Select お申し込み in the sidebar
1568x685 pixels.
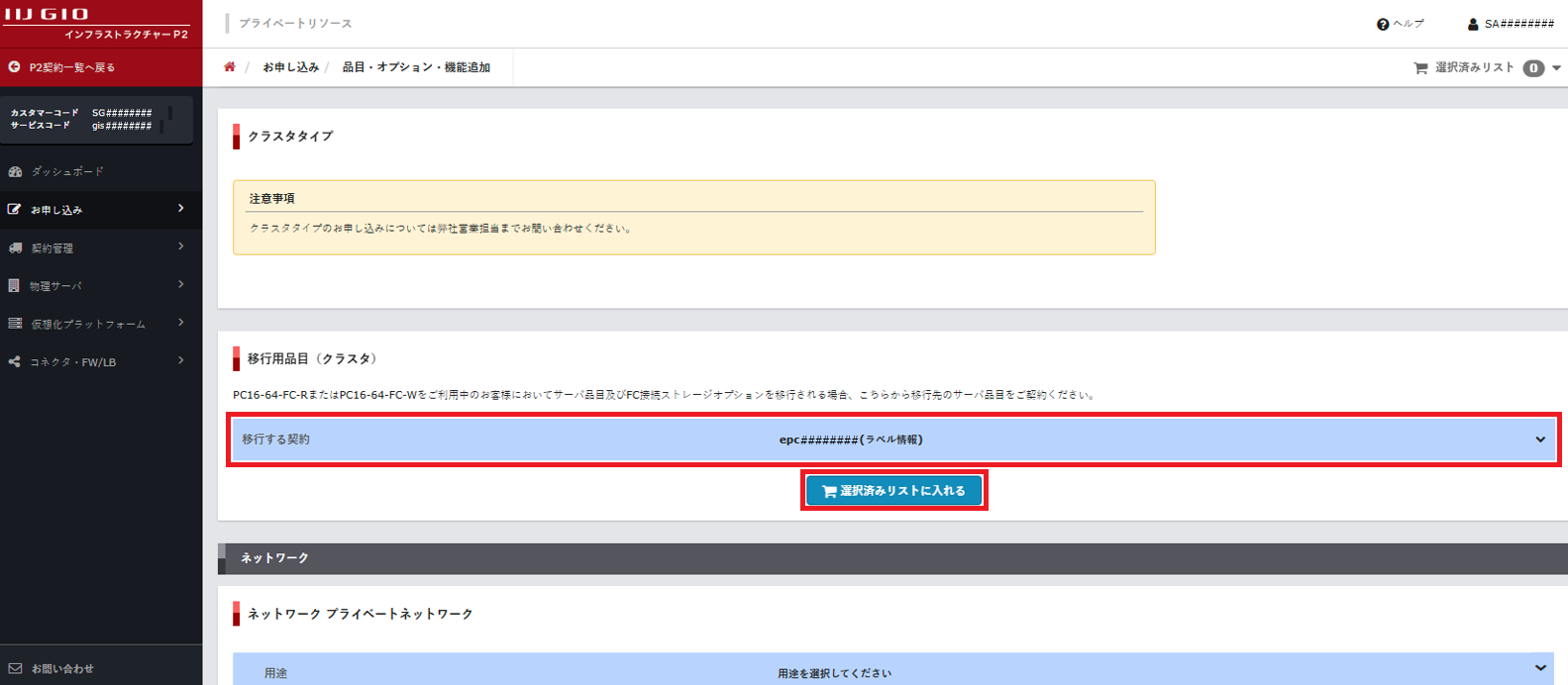pos(99,209)
